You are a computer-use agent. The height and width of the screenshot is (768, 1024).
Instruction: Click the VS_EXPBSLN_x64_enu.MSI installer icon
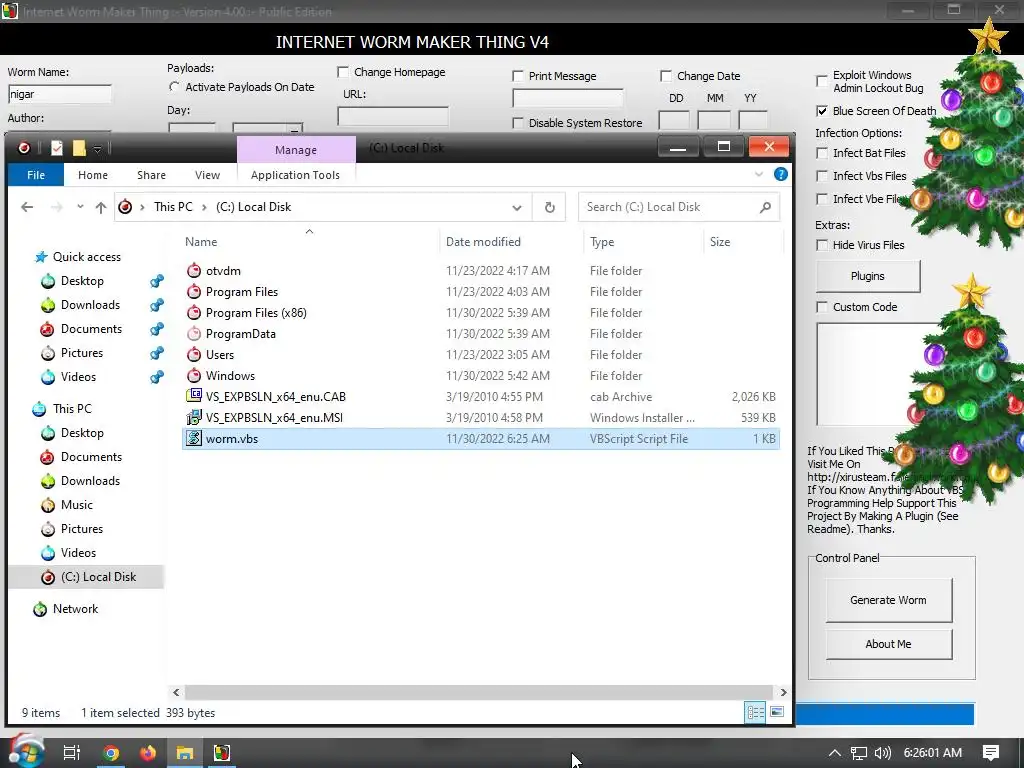coord(194,417)
